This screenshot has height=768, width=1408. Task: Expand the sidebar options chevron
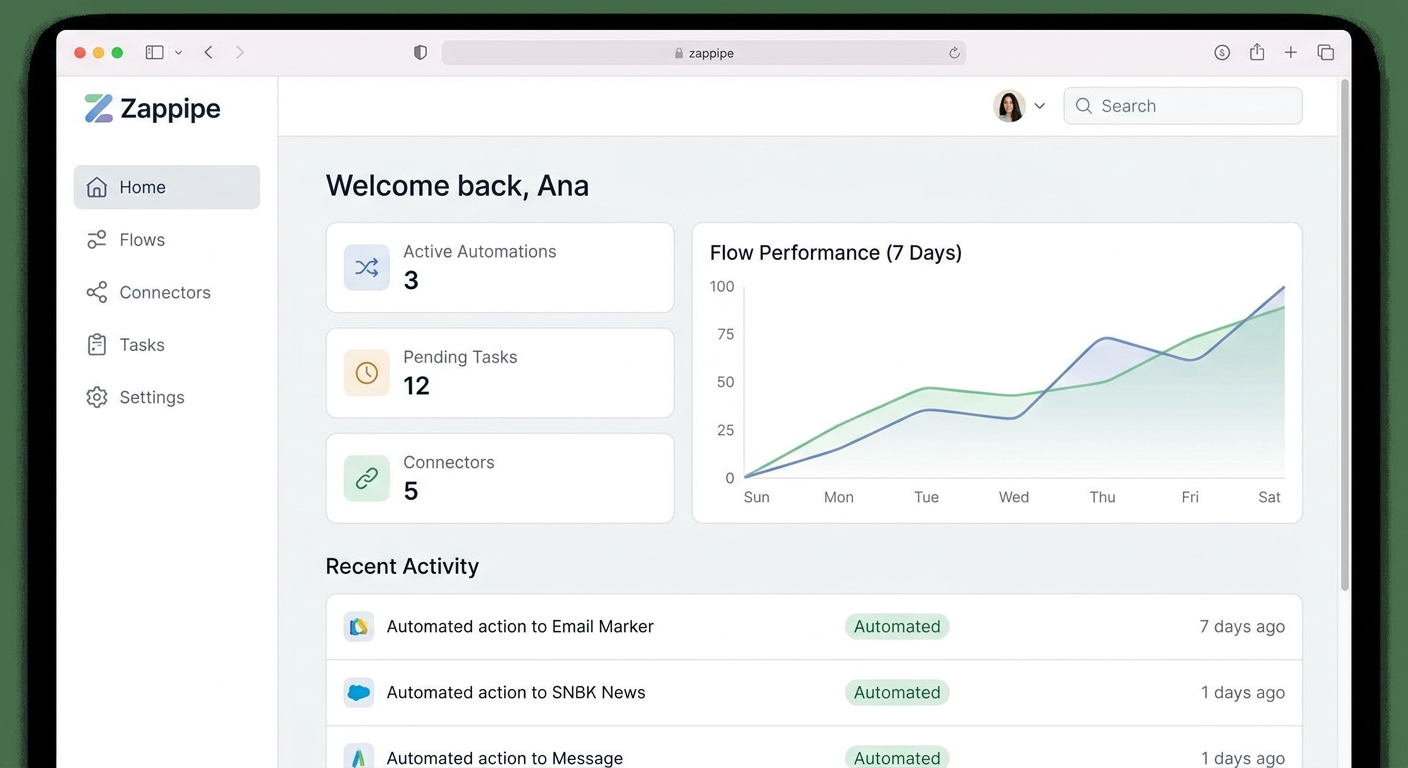coord(179,52)
